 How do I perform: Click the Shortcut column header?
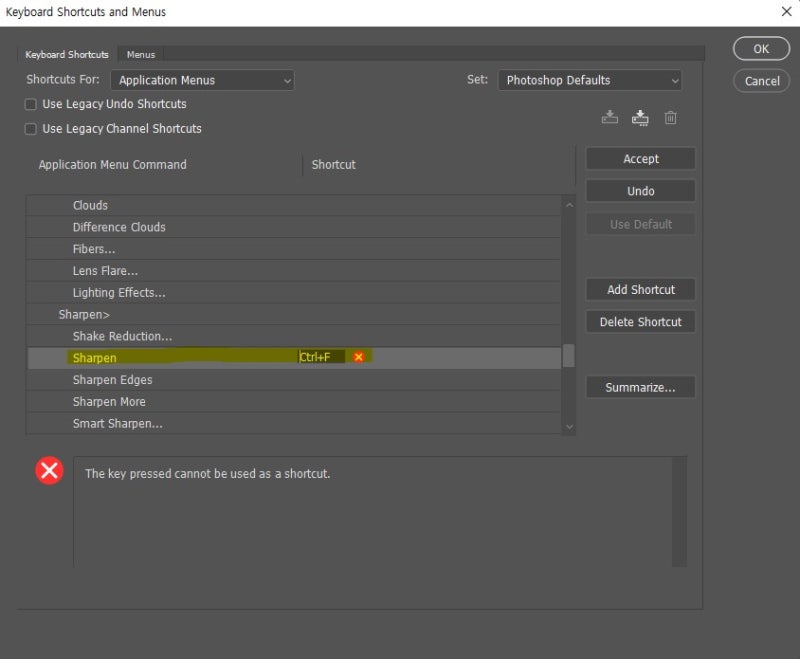(x=334, y=165)
